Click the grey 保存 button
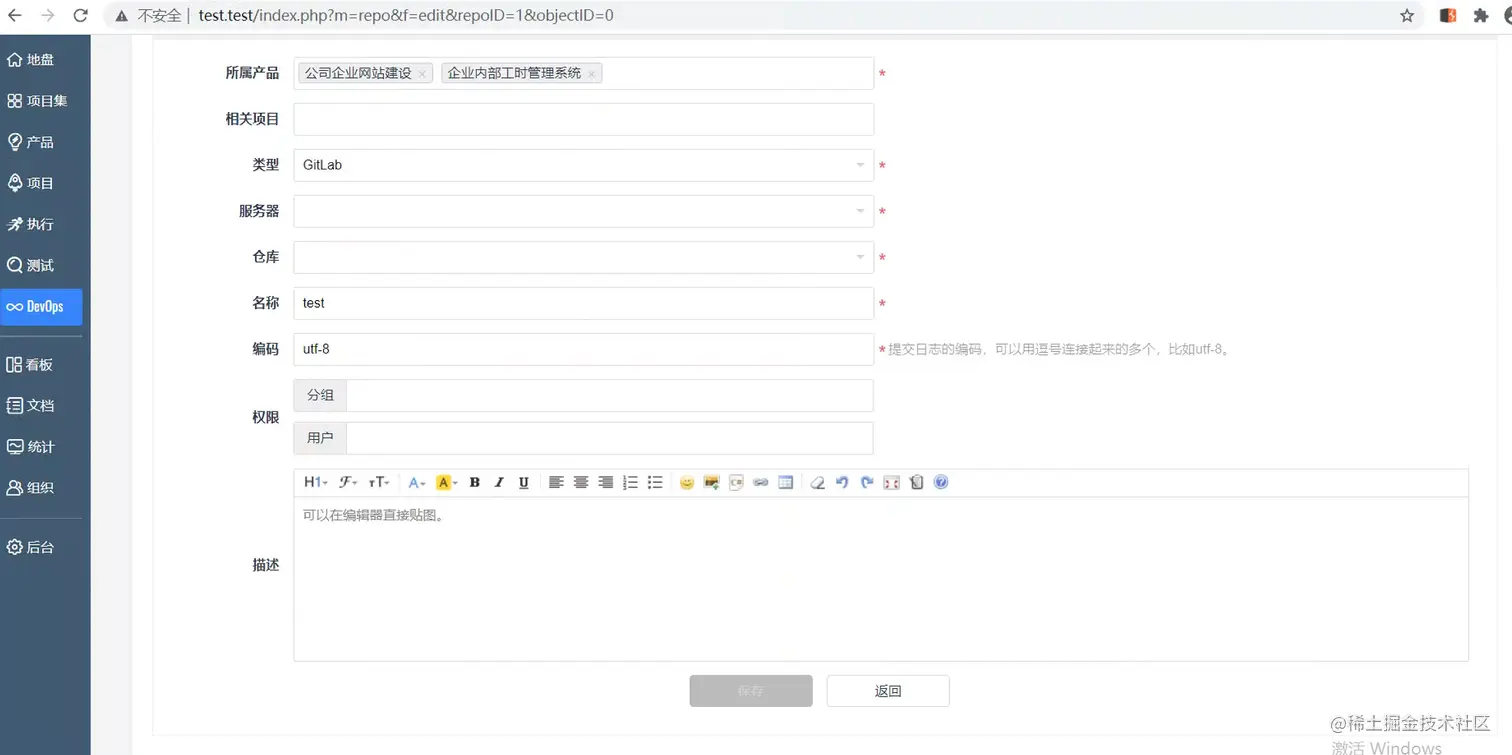The image size is (1512, 755). (751, 691)
